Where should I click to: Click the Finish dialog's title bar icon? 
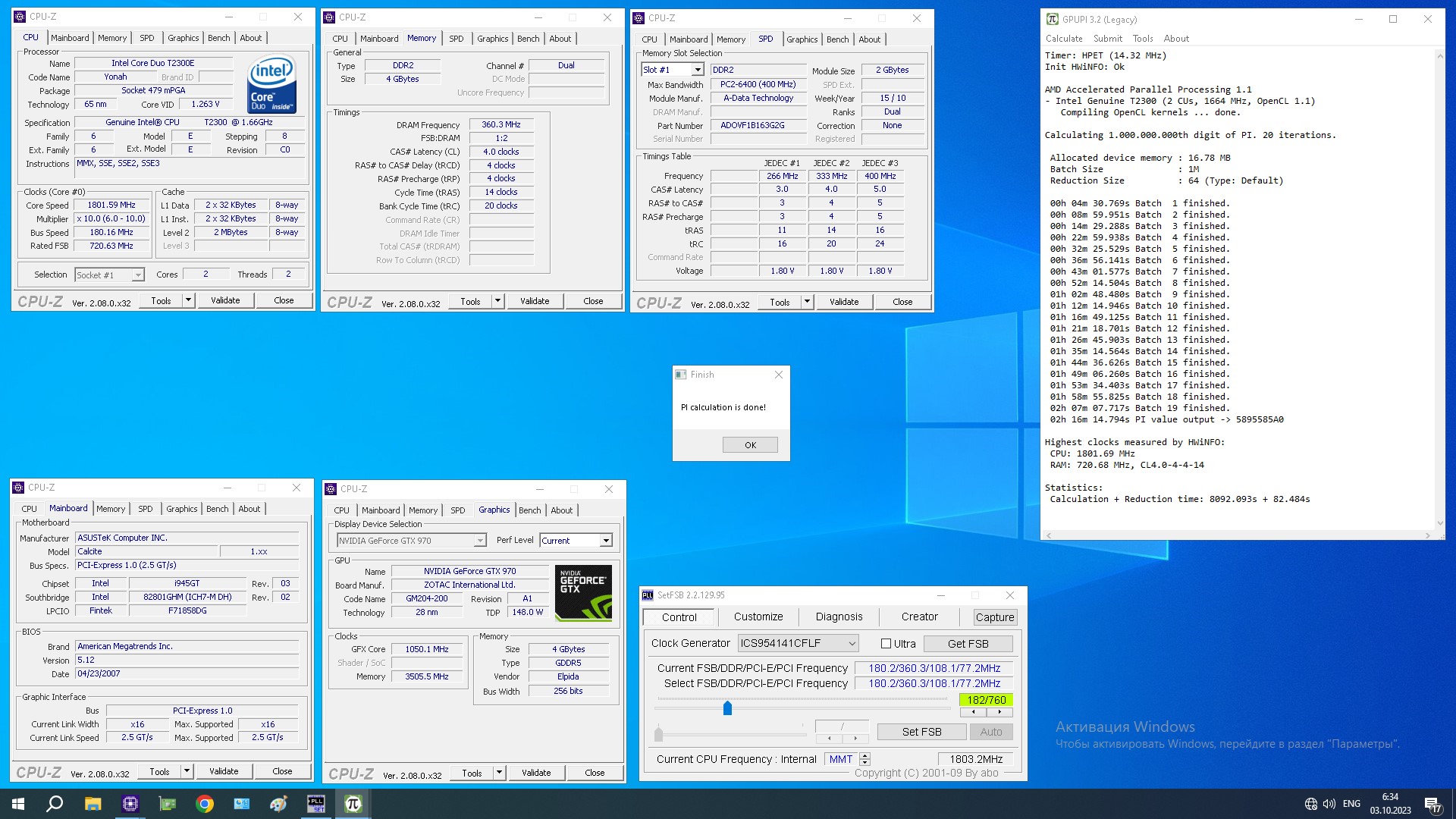tap(680, 375)
